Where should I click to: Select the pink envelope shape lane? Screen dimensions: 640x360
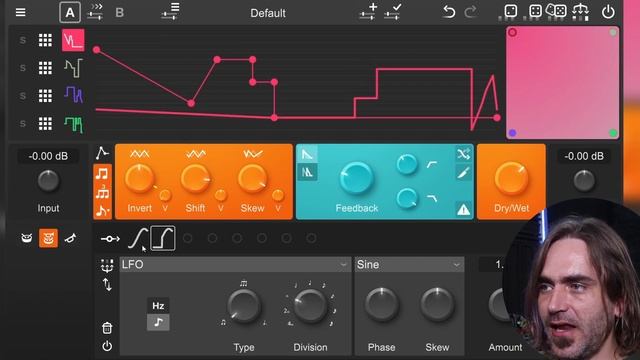tap(73, 40)
